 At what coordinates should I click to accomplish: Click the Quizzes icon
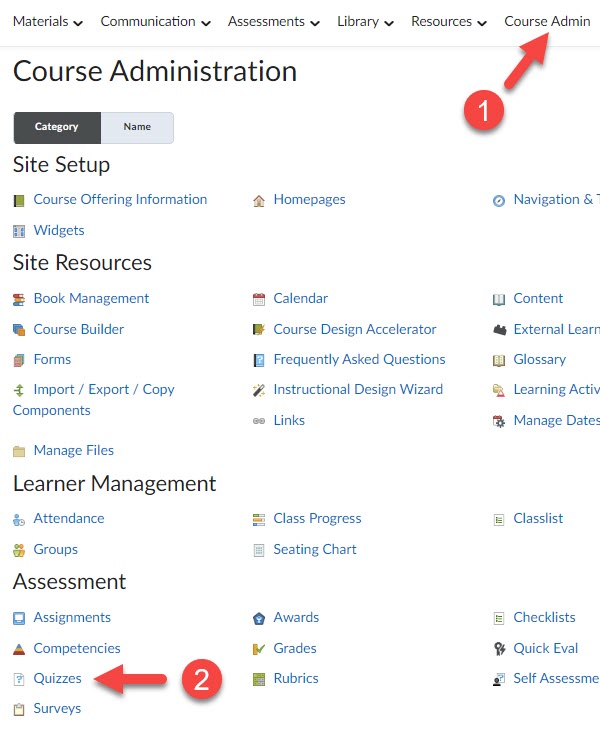pos(19,679)
